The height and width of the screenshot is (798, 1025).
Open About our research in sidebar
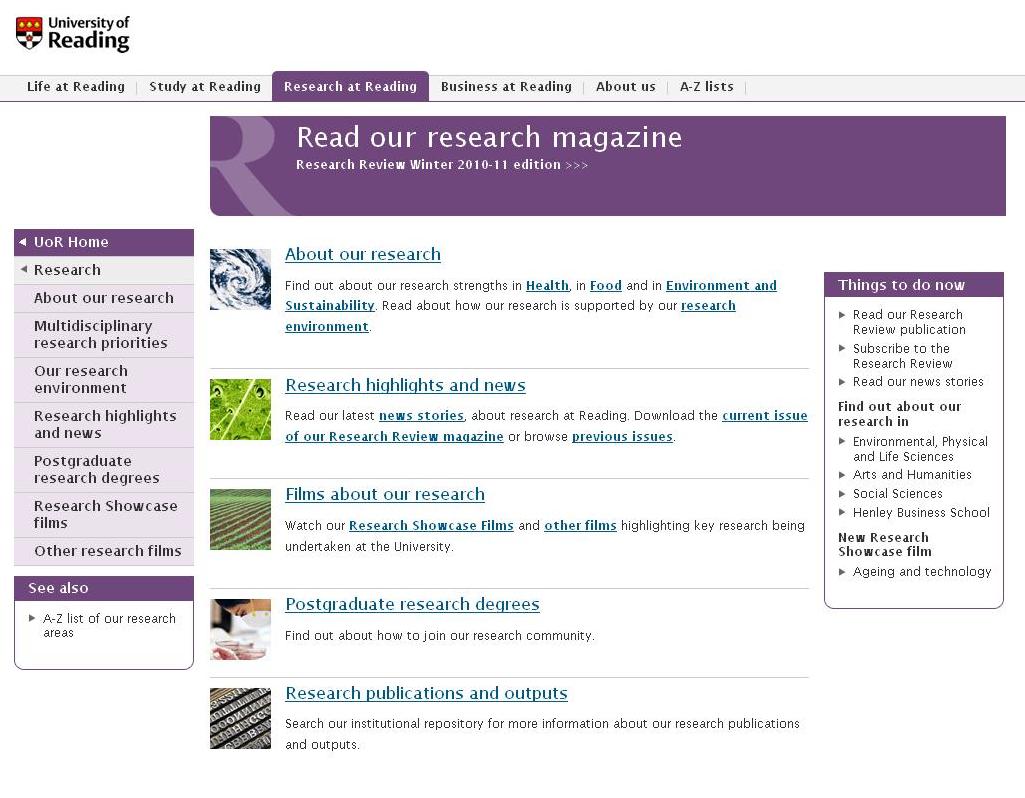pyautogui.click(x=104, y=298)
